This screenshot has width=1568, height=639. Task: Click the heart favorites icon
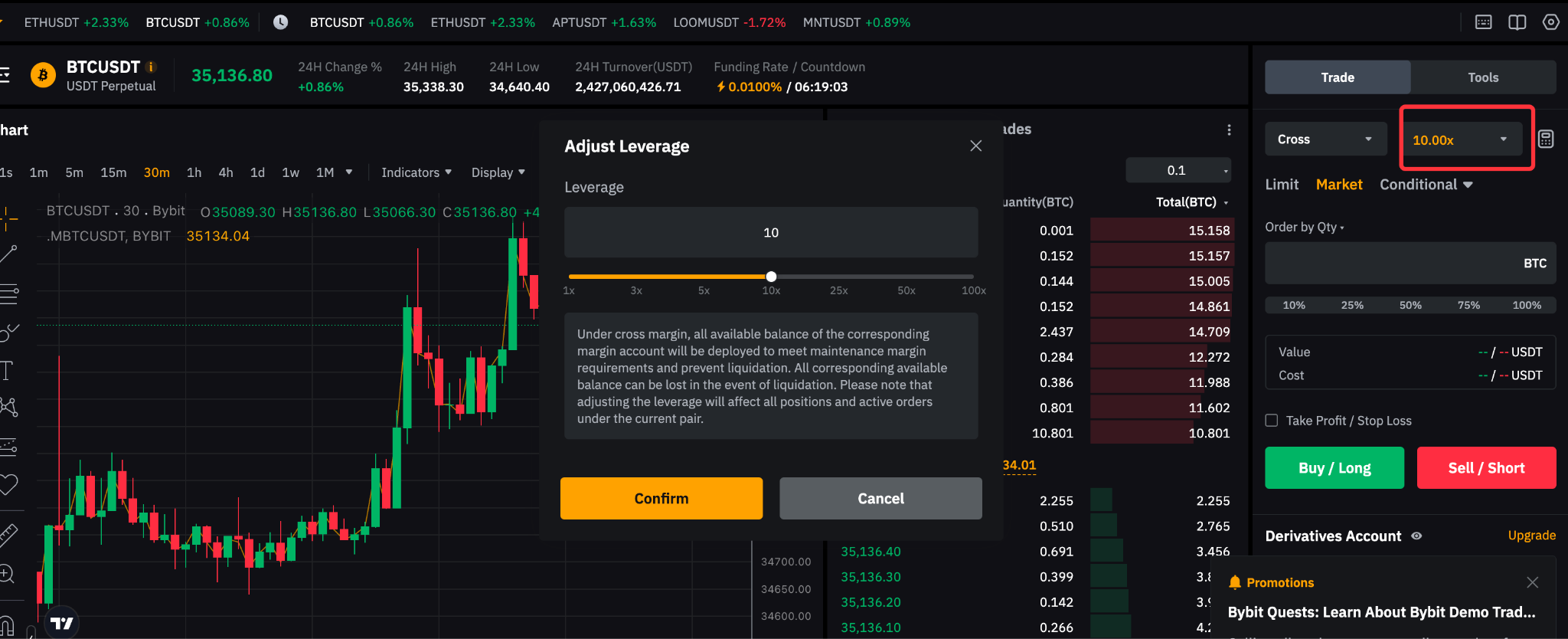pyautogui.click(x=8, y=484)
